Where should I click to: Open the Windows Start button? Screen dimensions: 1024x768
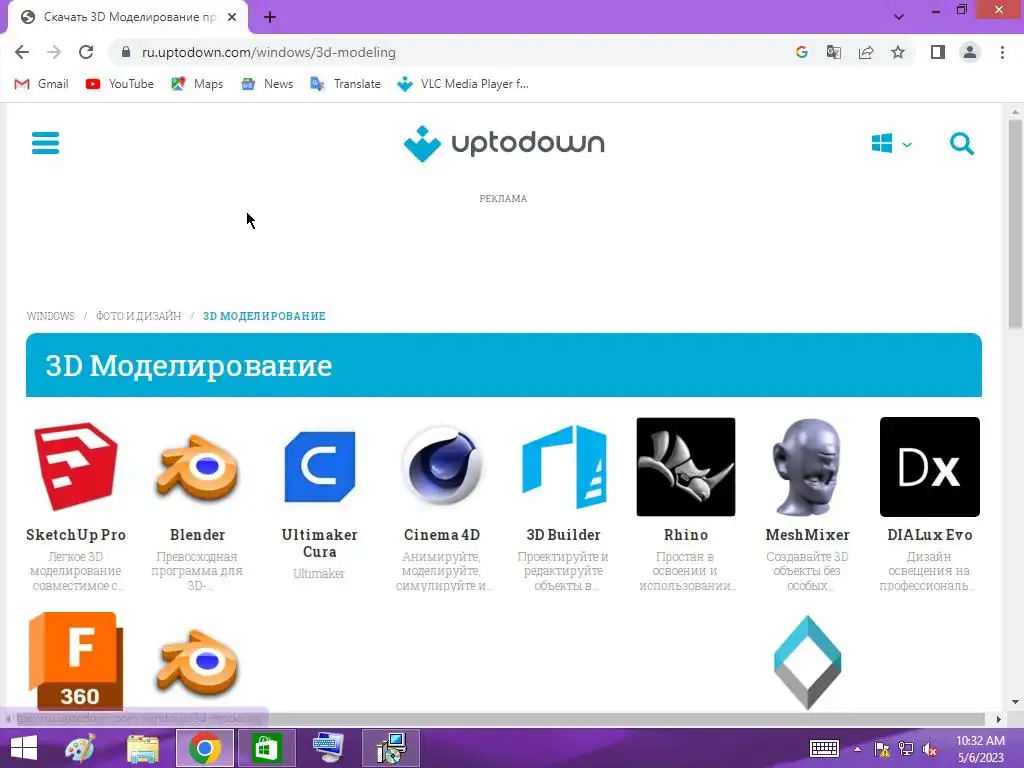(x=24, y=748)
